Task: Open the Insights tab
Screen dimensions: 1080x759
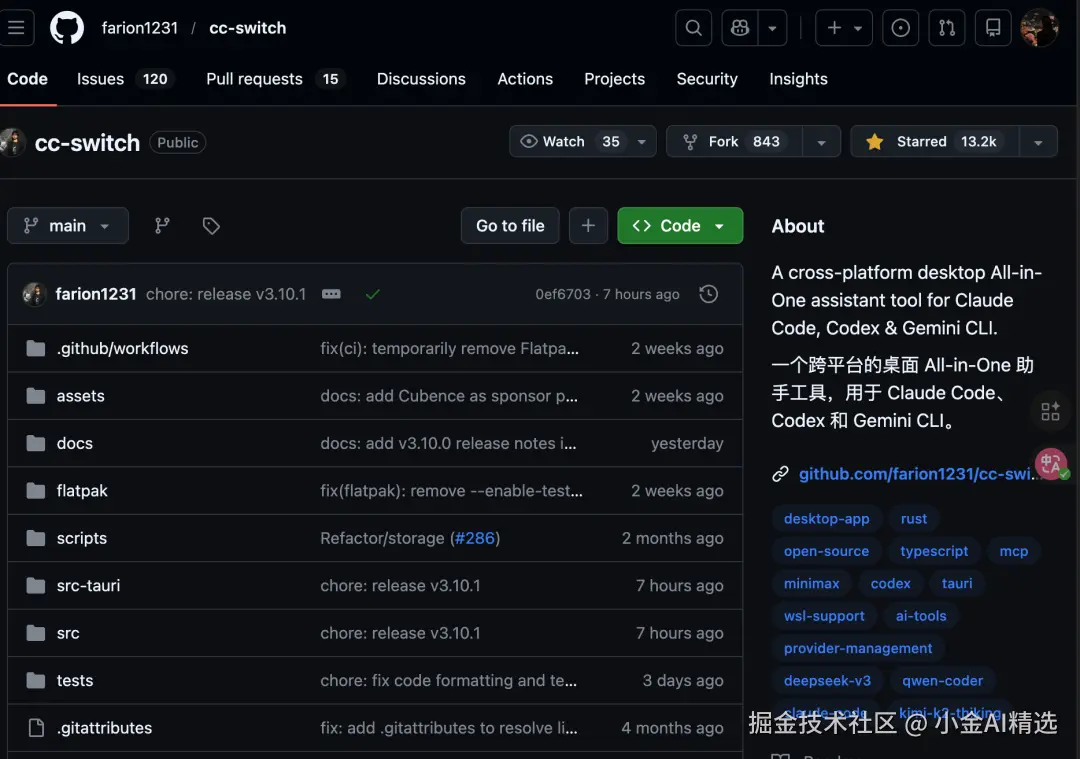Action: point(798,79)
